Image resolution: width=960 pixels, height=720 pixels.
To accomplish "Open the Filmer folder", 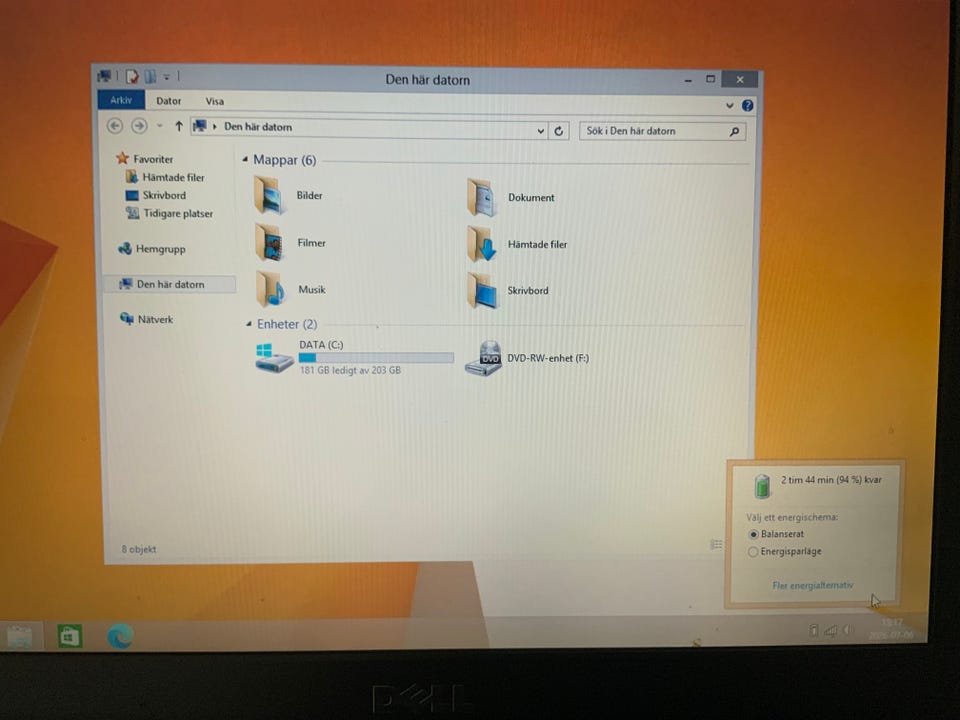I will tap(290, 242).
